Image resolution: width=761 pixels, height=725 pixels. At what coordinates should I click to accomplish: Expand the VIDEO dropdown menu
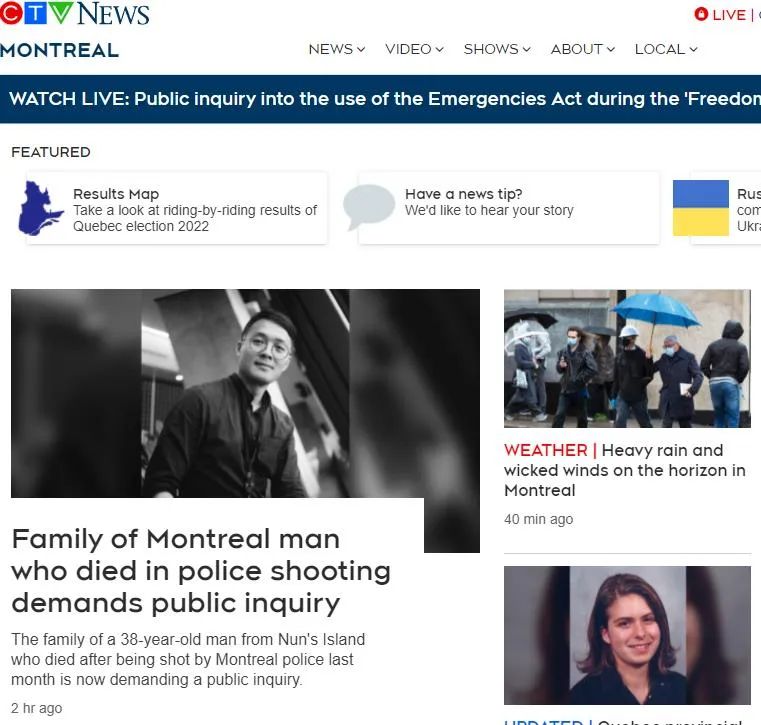point(414,49)
